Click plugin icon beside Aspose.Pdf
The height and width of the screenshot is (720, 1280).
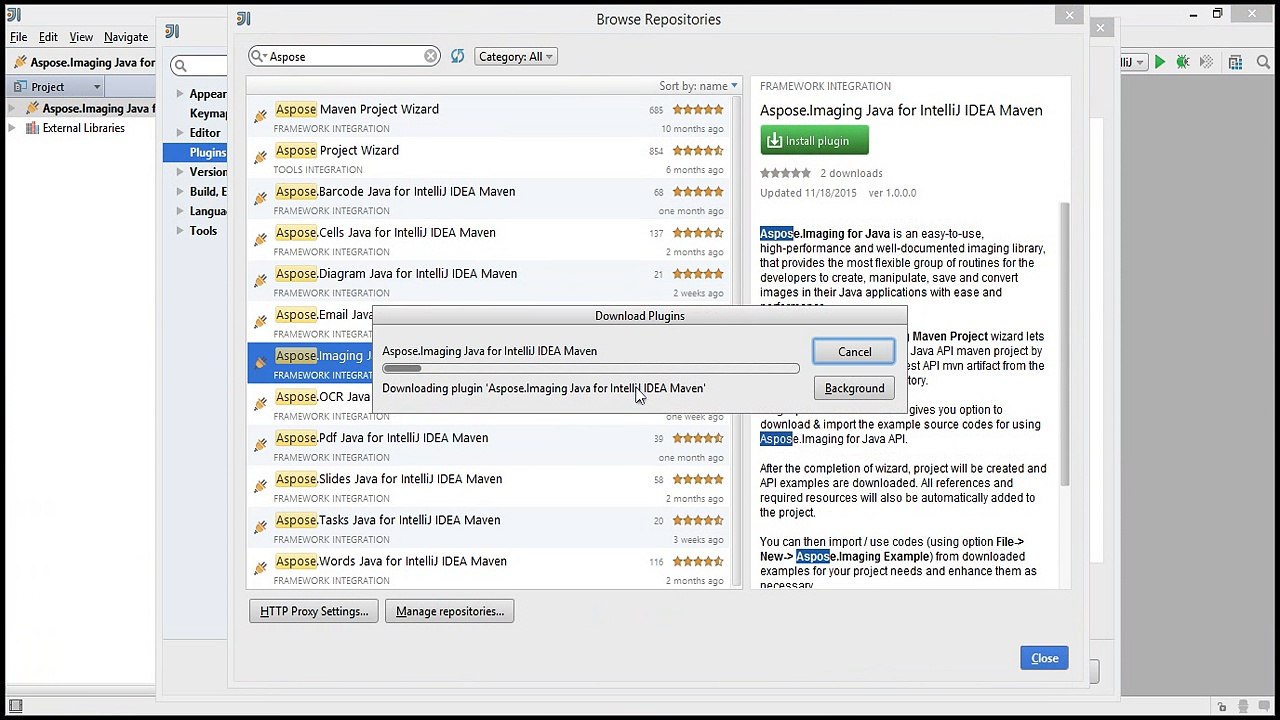point(260,444)
